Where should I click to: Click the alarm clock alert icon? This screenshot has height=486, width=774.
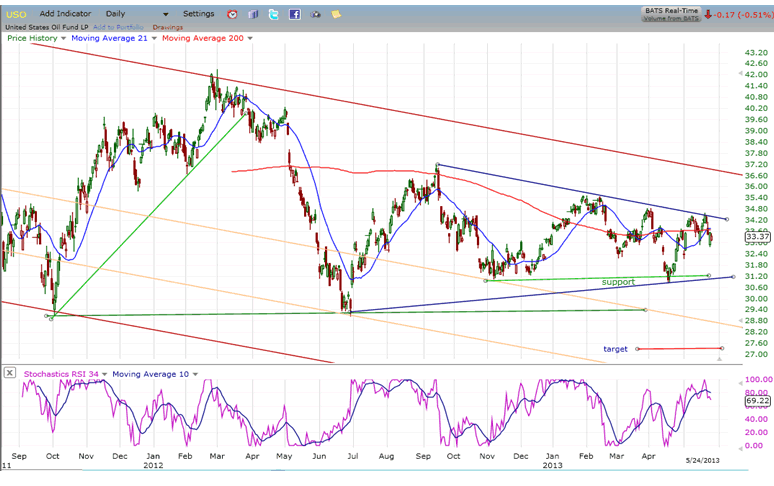click(232, 14)
